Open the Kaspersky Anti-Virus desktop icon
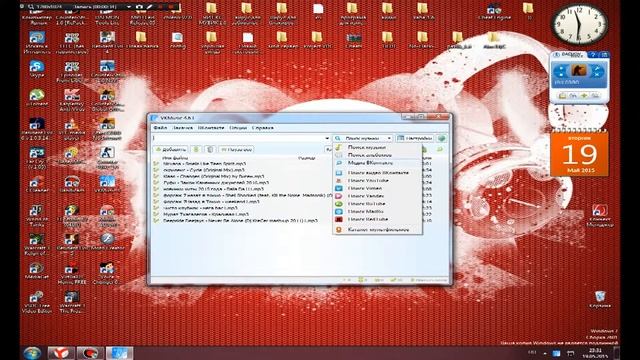The height and width of the screenshot is (360, 640). click(72, 100)
